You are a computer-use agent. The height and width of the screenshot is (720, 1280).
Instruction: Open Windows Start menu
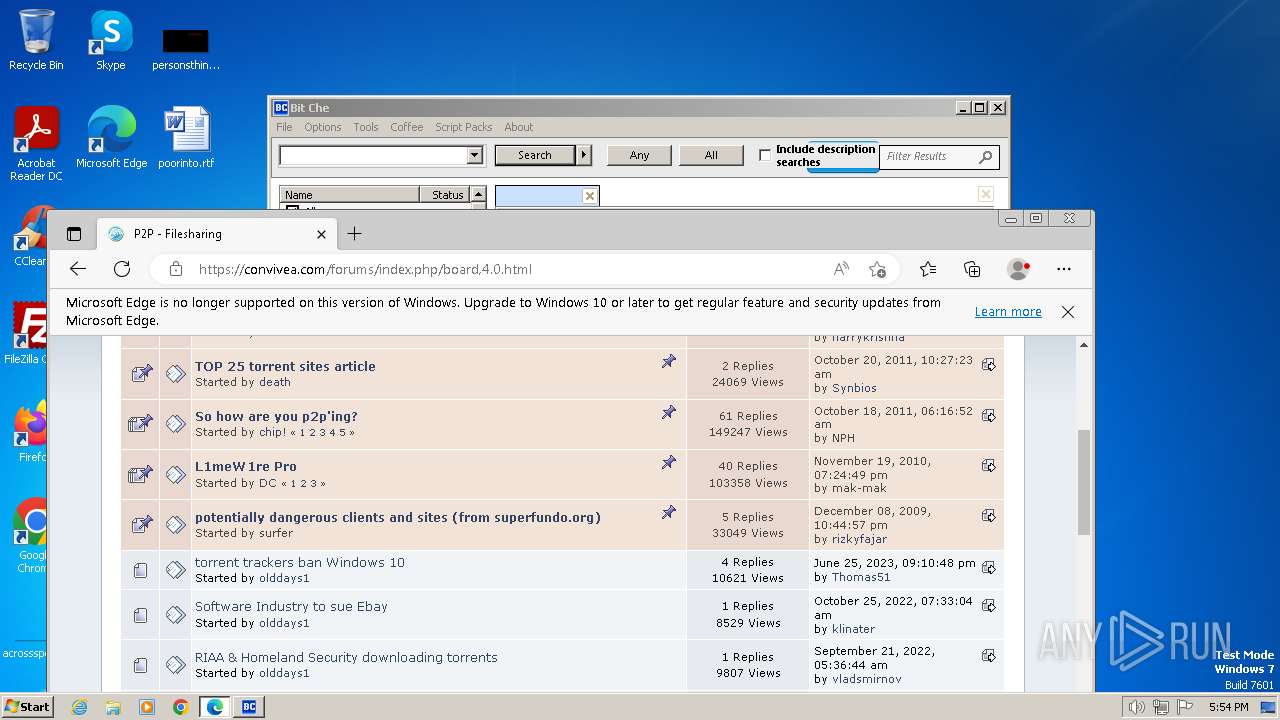[27, 707]
